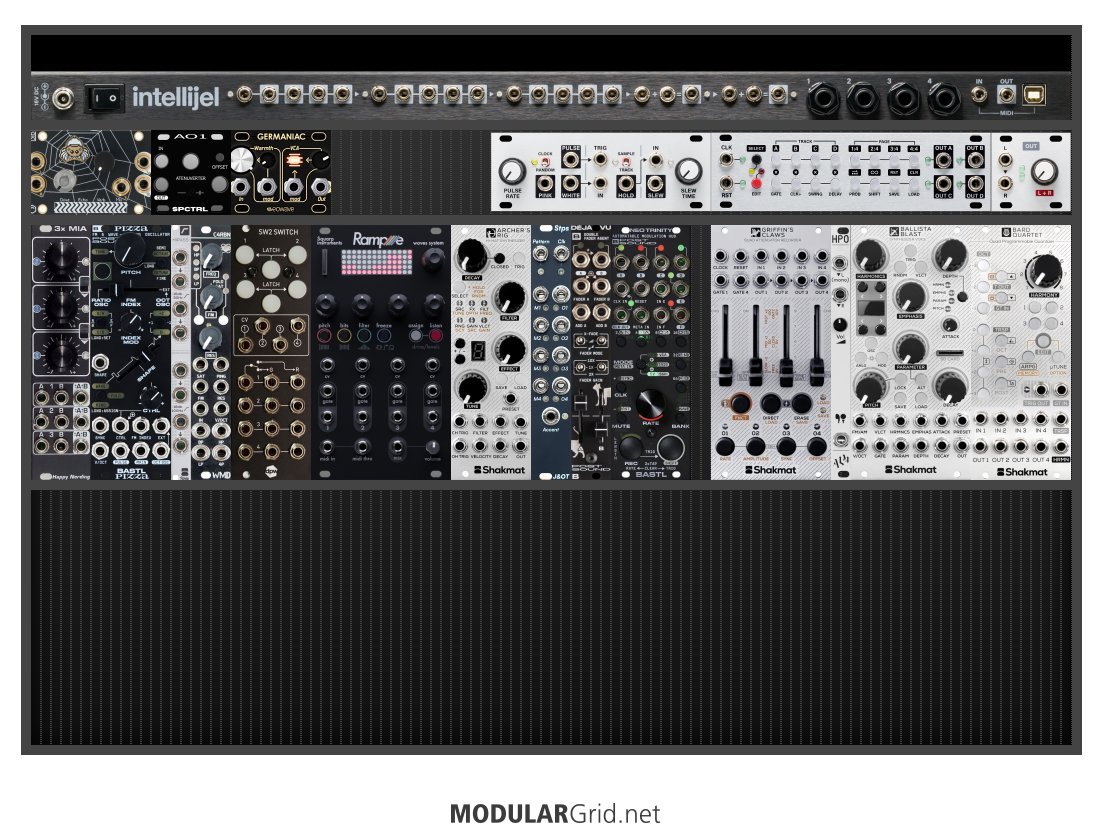Turn the top knob on 3x MIA
Screen dimensions: 1112x835
[60, 258]
